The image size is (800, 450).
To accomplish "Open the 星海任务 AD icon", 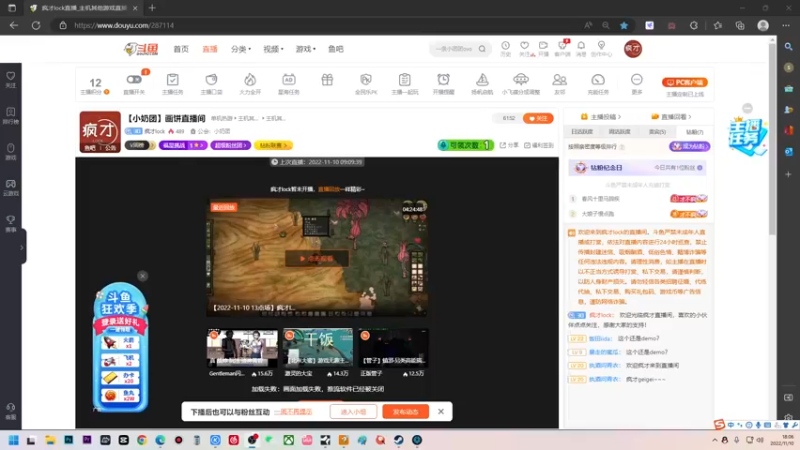I will coord(288,80).
